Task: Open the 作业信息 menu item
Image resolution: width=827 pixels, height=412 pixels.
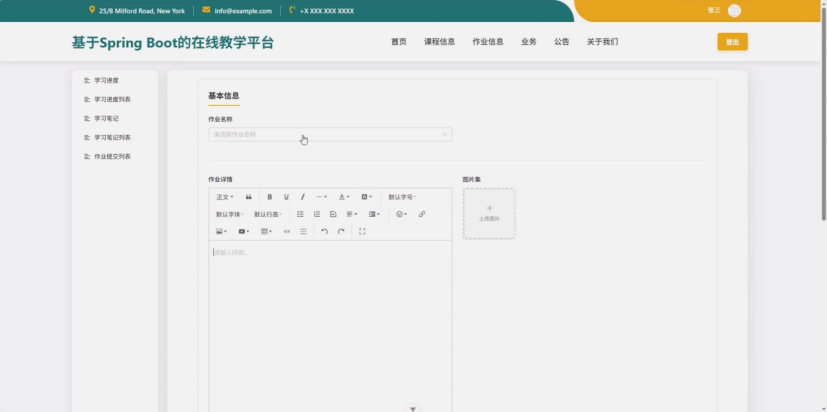Action: (x=488, y=42)
